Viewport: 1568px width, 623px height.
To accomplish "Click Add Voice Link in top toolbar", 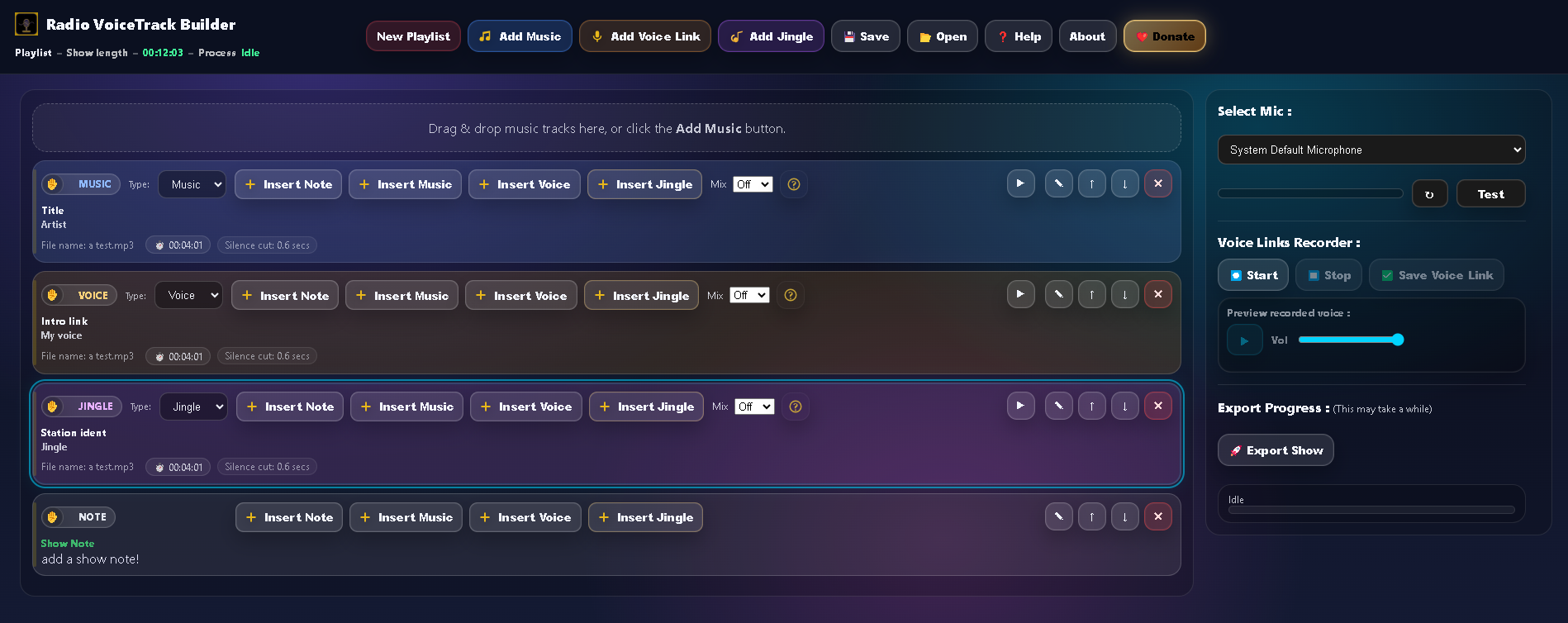I will pos(644,36).
